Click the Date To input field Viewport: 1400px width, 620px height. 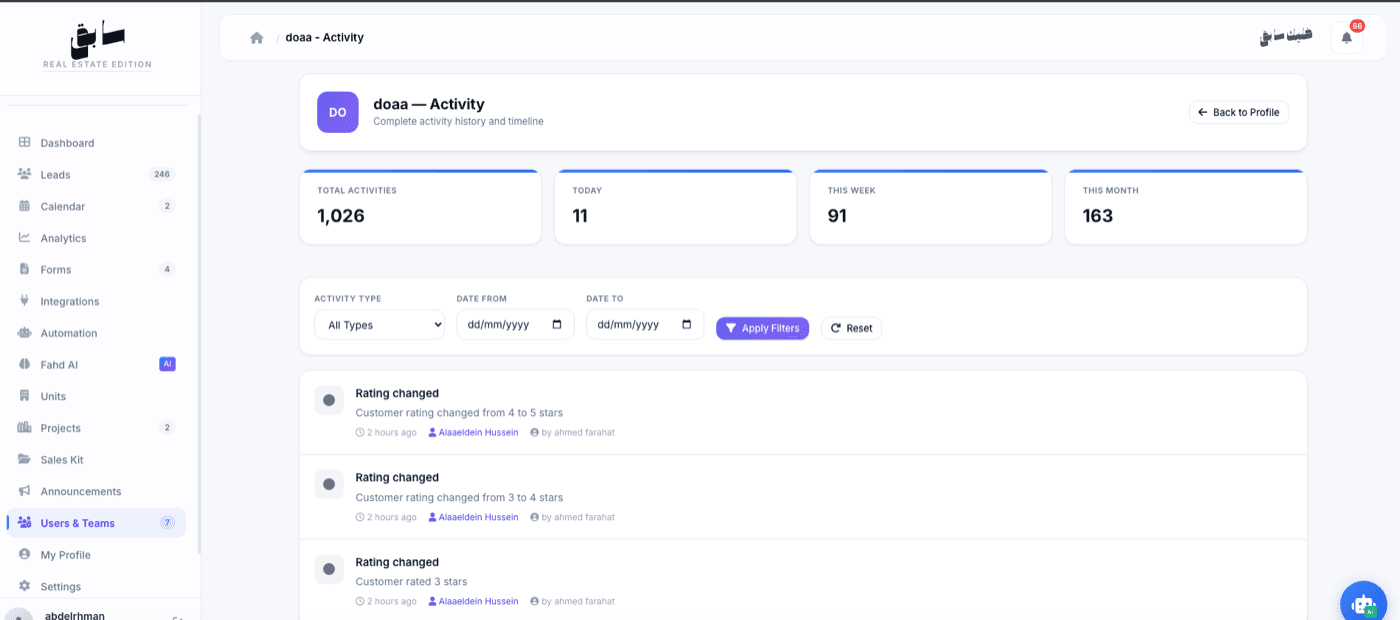pyautogui.click(x=645, y=325)
